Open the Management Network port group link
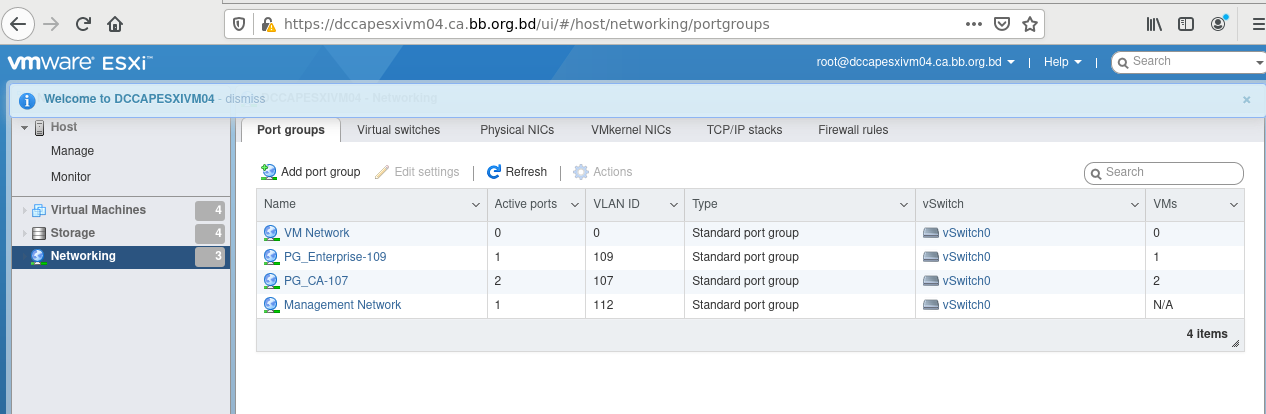 [343, 305]
